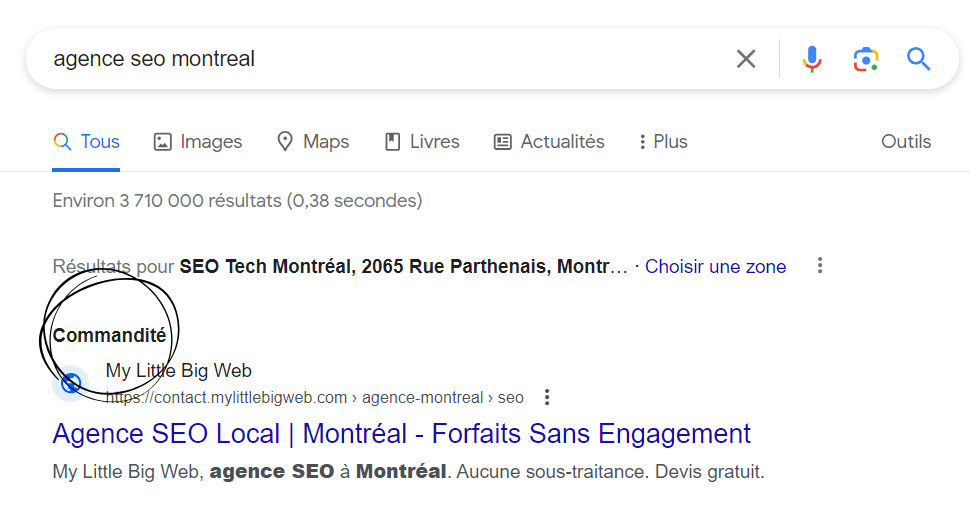Open the Agence SEO Local title link
The height and width of the screenshot is (528, 970).
tap(401, 434)
